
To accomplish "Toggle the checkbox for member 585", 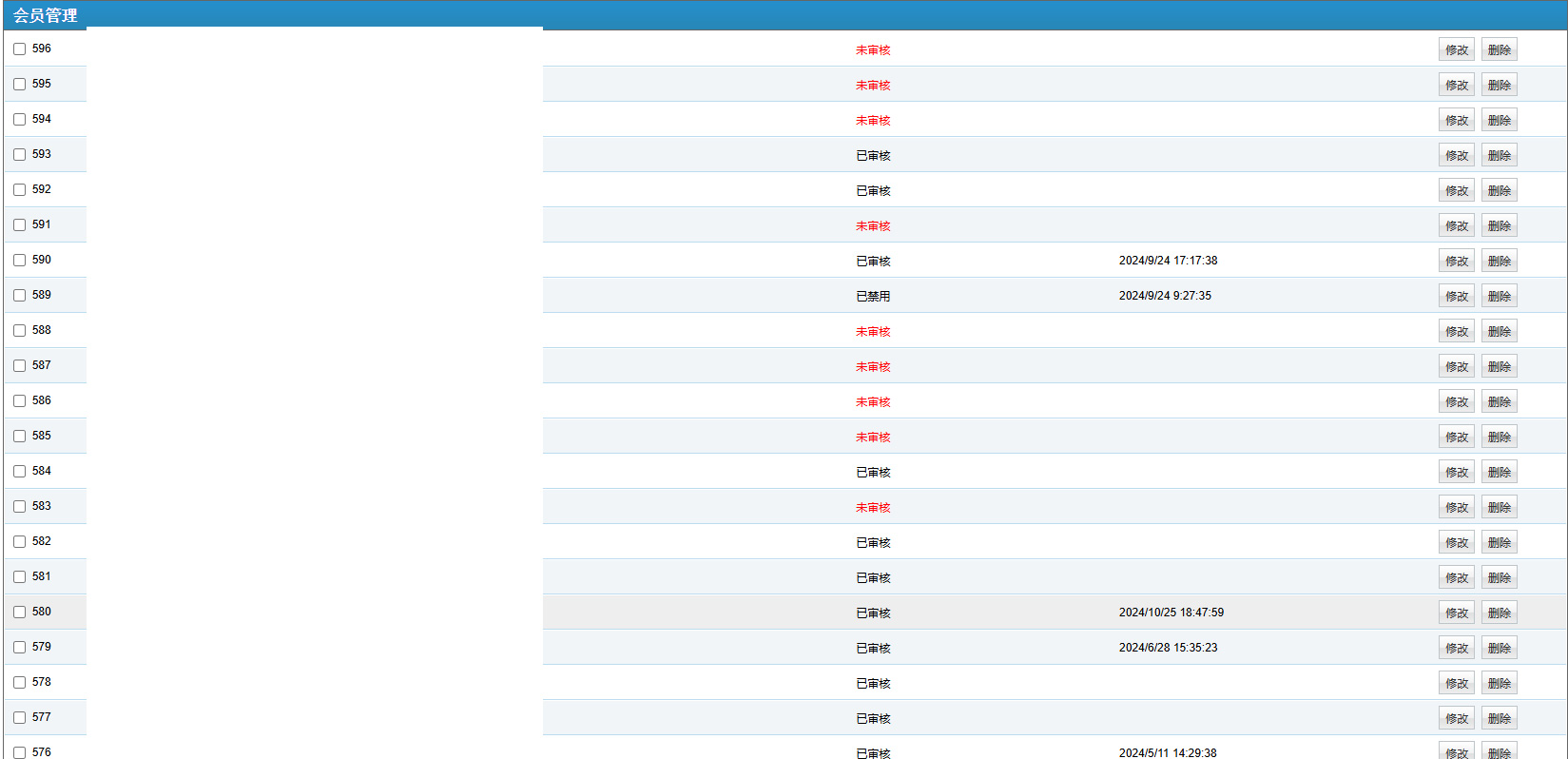I will 19,437.
